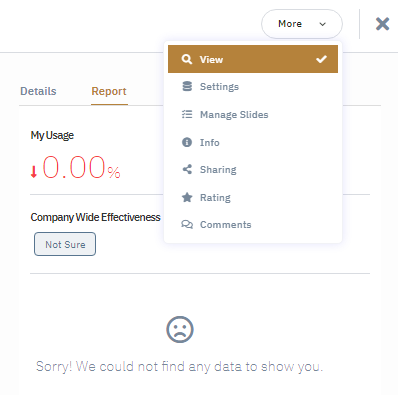Pick Rating from the More menu
398x395 pixels.
click(253, 197)
